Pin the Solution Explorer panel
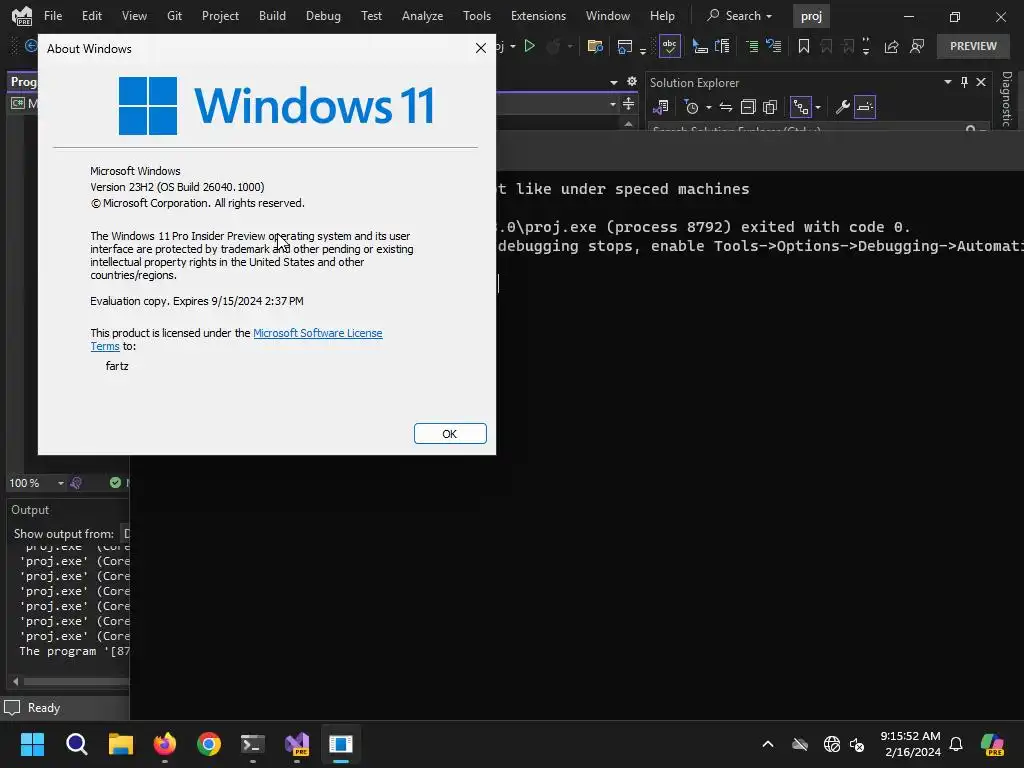Viewport: 1024px width, 768px height. coord(965,82)
